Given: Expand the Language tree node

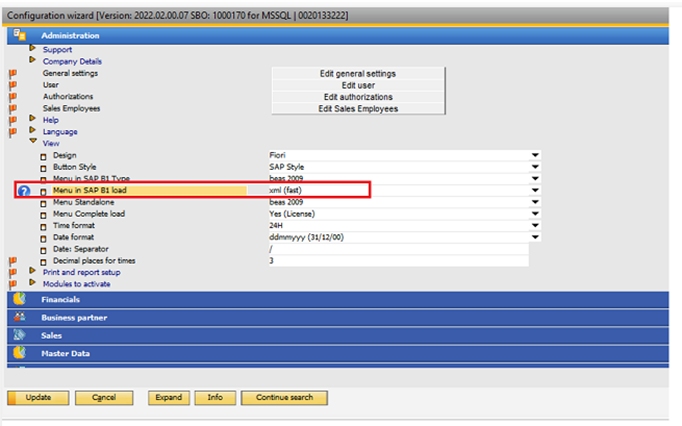Looking at the screenshot, I should click(32, 130).
